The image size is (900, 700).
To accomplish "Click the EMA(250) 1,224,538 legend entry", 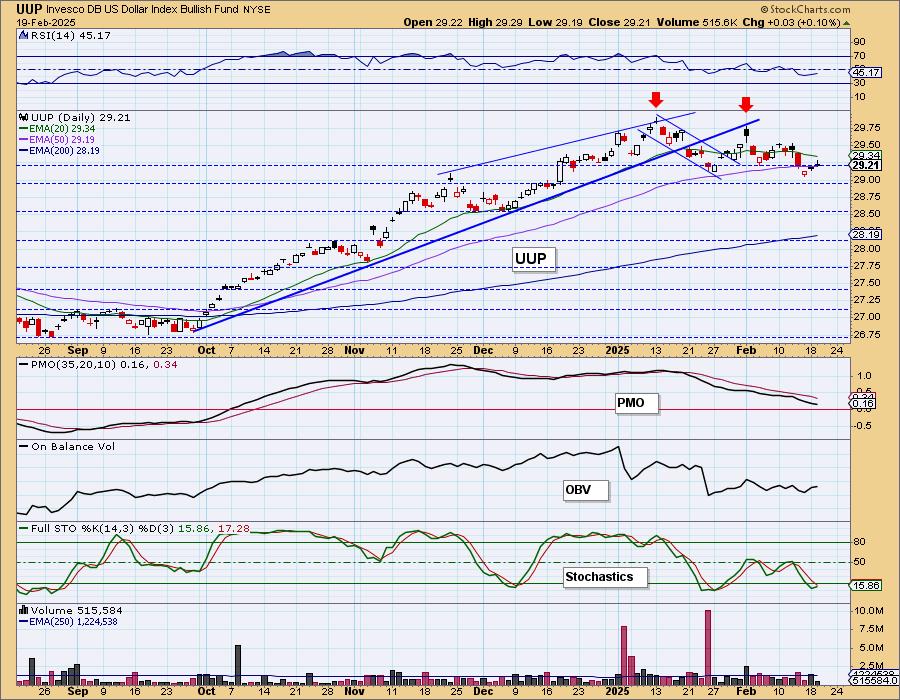I will click(x=68, y=621).
